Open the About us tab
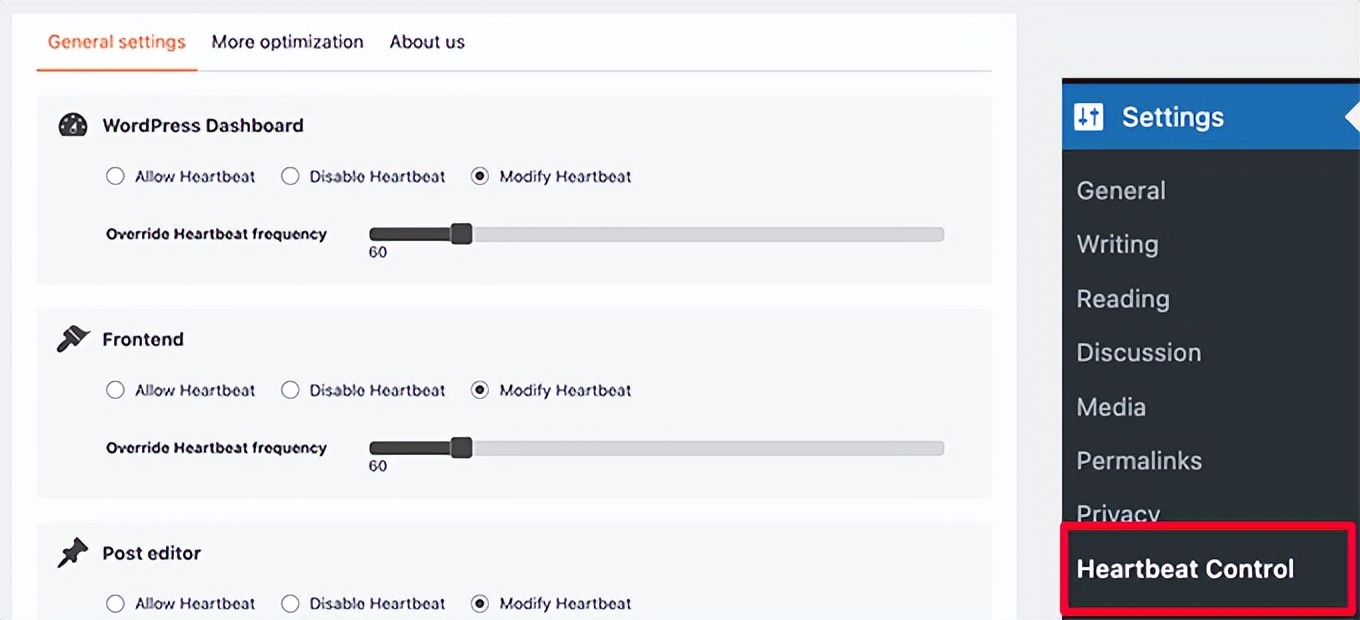This screenshot has width=1360, height=620. click(427, 42)
